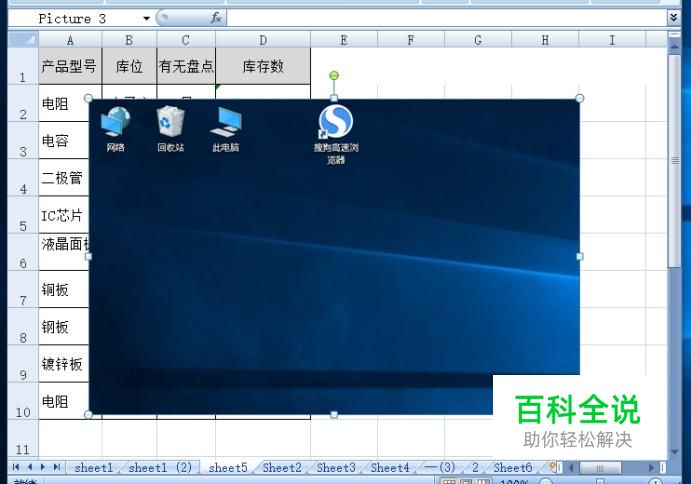The height and width of the screenshot is (484, 691).
Task: Select column A header
Action: [x=70, y=40]
